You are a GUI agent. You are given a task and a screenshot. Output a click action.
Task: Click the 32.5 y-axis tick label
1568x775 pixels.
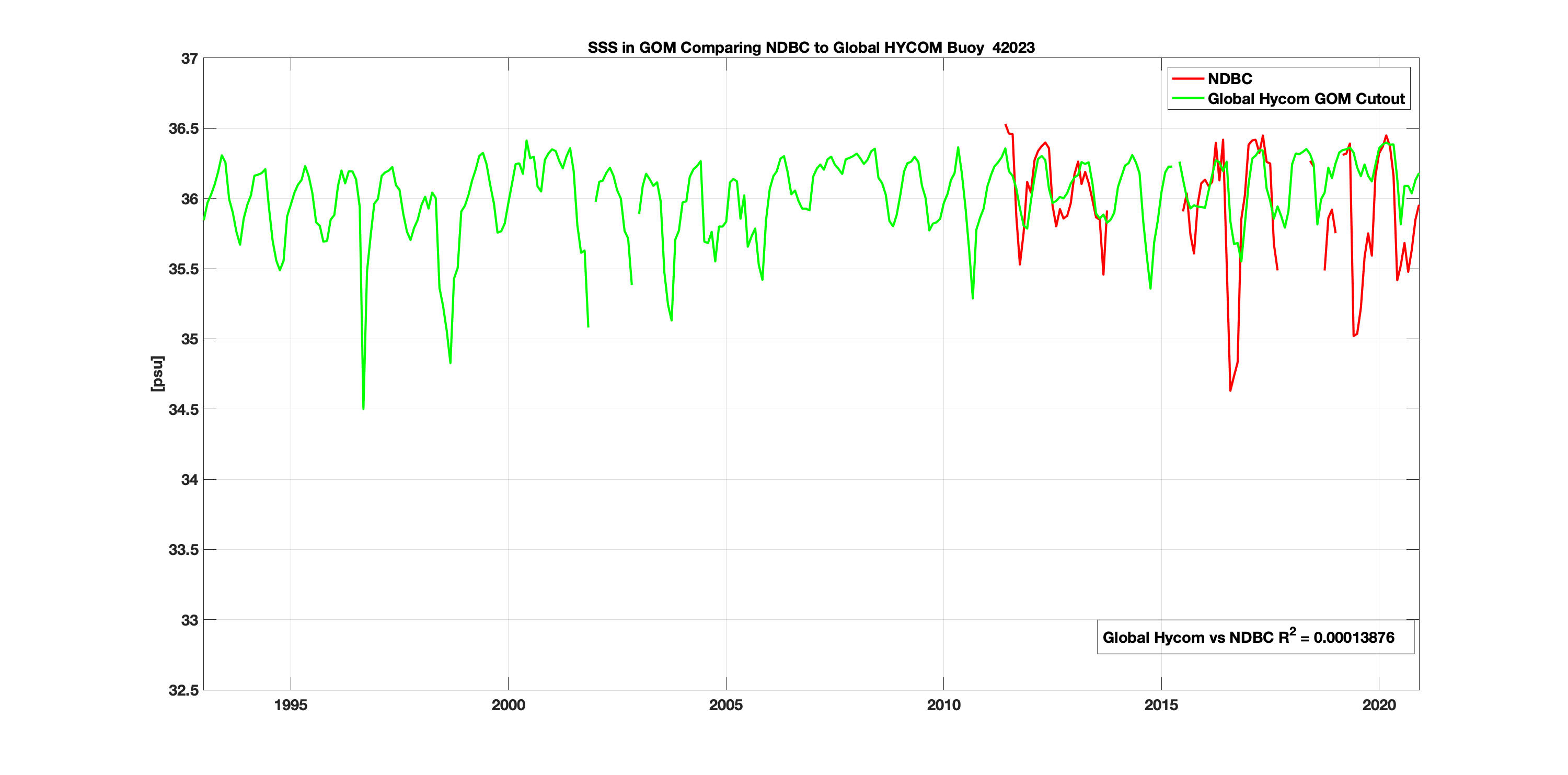pyautogui.click(x=184, y=690)
